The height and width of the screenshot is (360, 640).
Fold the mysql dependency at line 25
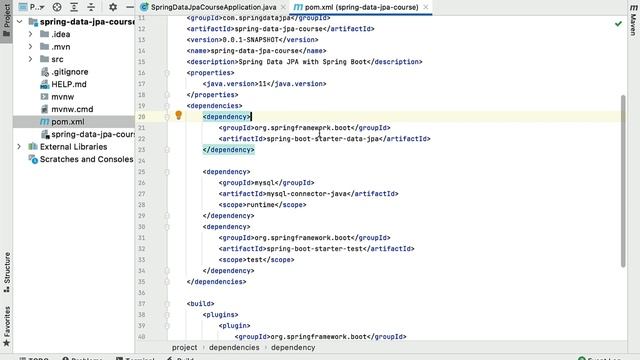167,172
